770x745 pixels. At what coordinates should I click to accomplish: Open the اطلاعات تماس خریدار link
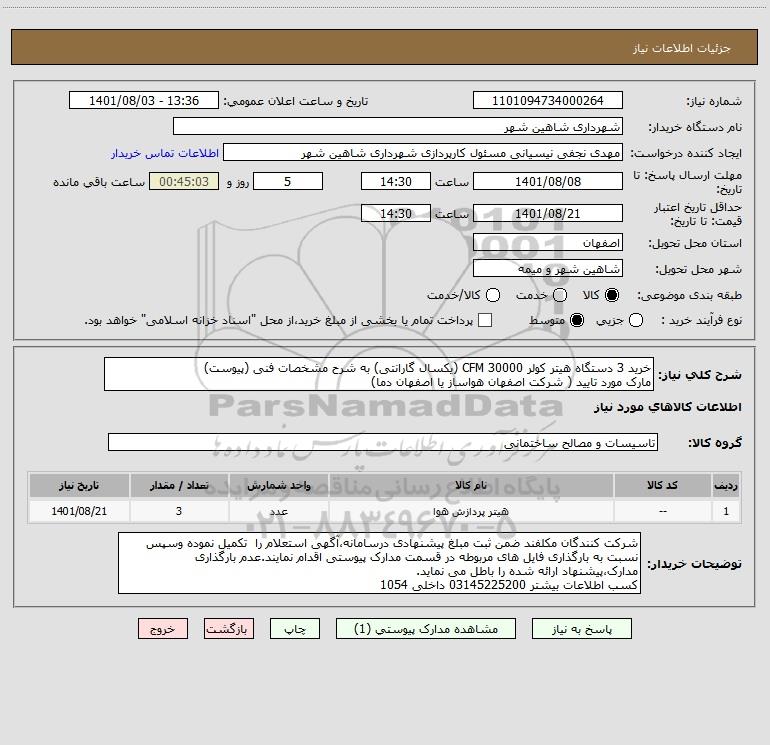(165, 153)
